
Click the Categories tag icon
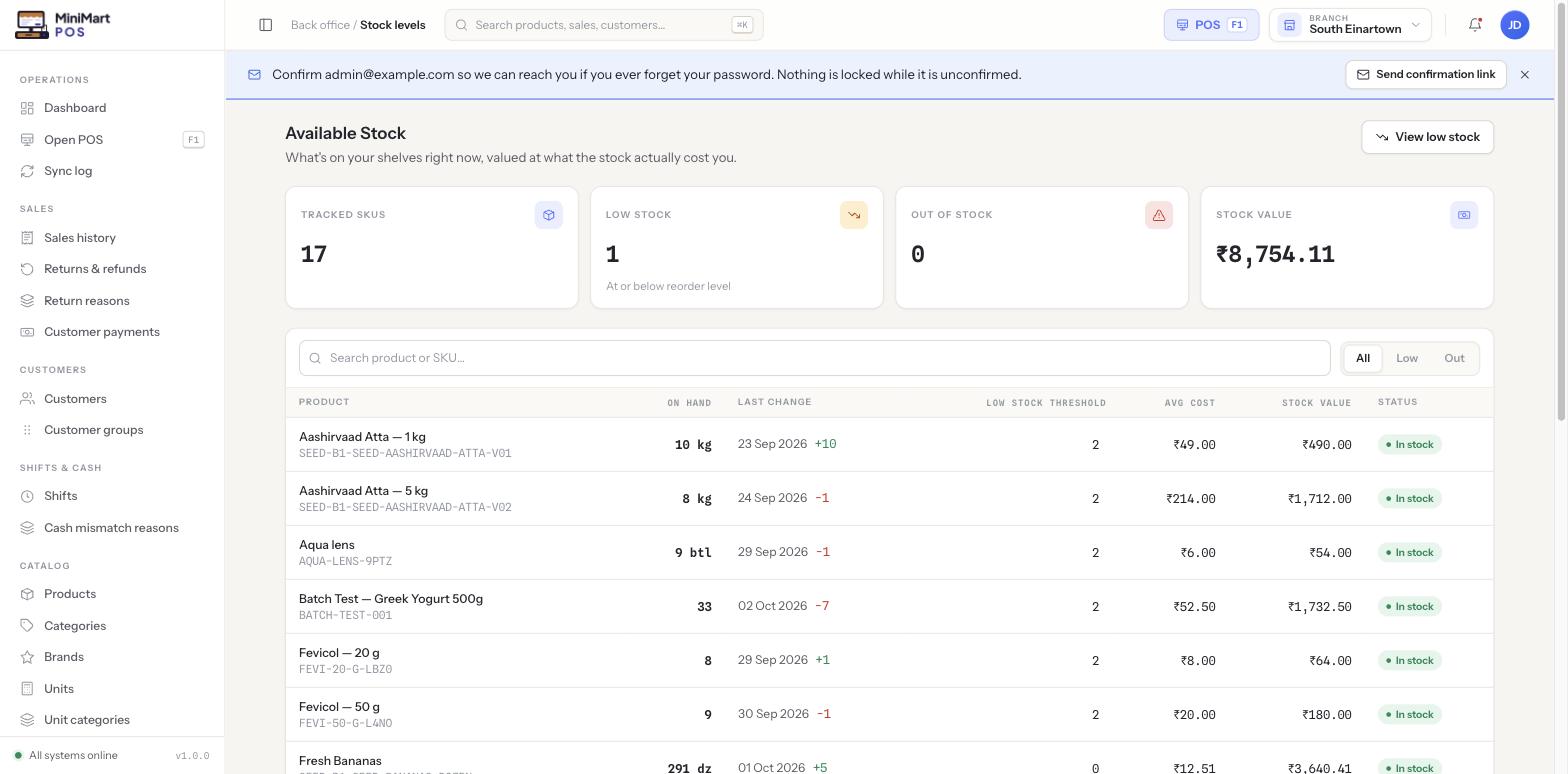coord(27,626)
